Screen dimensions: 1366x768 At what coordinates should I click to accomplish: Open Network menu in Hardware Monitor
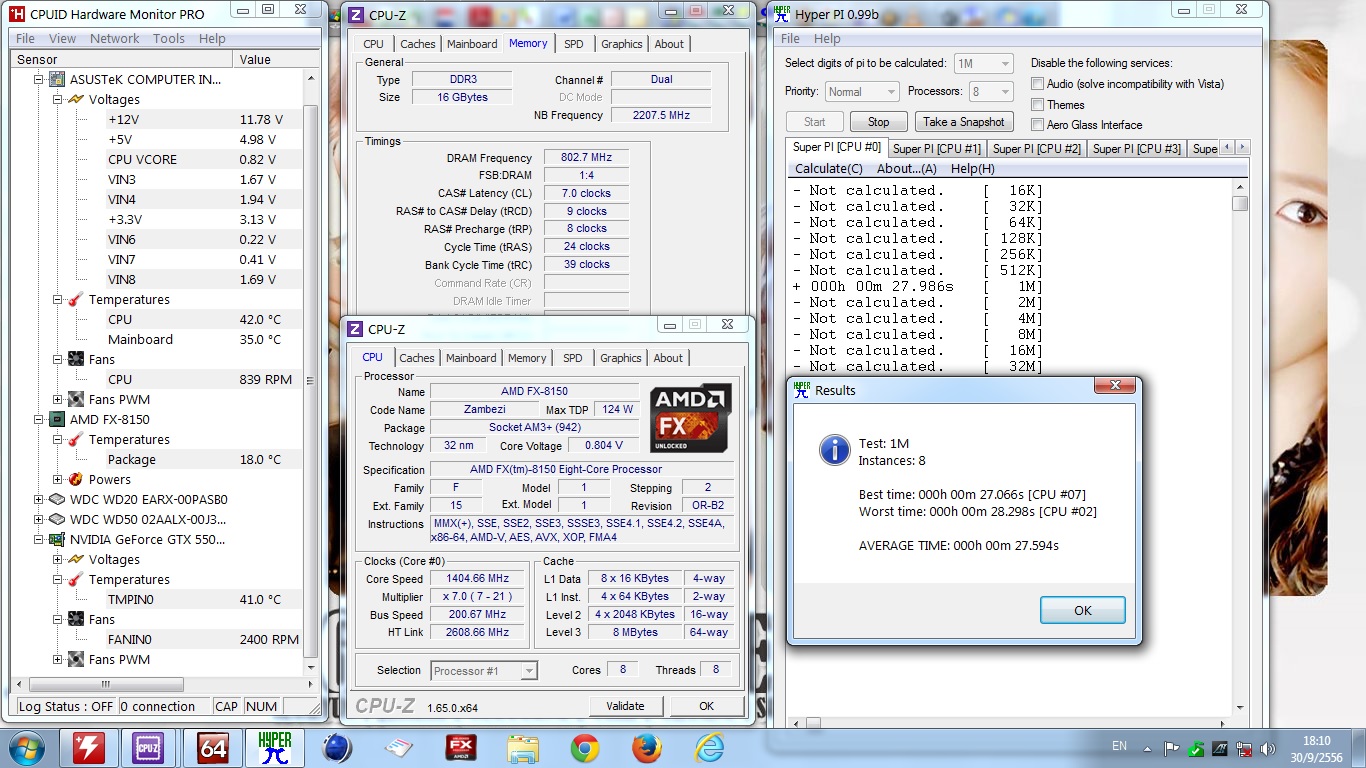click(115, 38)
